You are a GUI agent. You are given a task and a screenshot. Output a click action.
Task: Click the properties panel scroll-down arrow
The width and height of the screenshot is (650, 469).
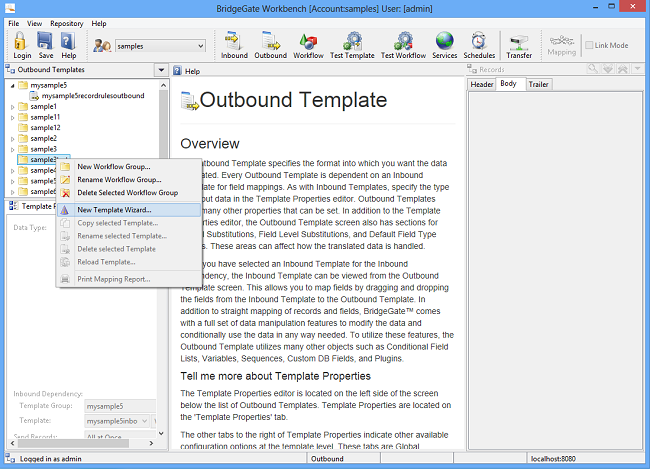[x=161, y=433]
